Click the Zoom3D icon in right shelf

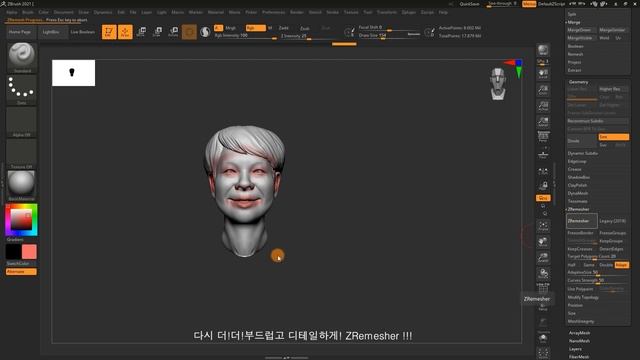[x=543, y=258]
